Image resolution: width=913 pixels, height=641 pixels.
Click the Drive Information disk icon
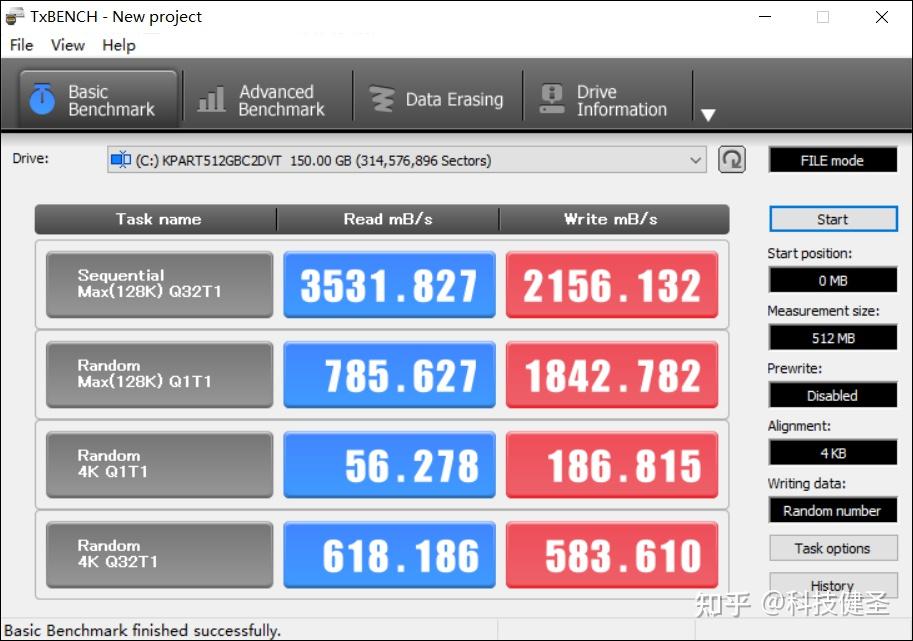tap(552, 100)
